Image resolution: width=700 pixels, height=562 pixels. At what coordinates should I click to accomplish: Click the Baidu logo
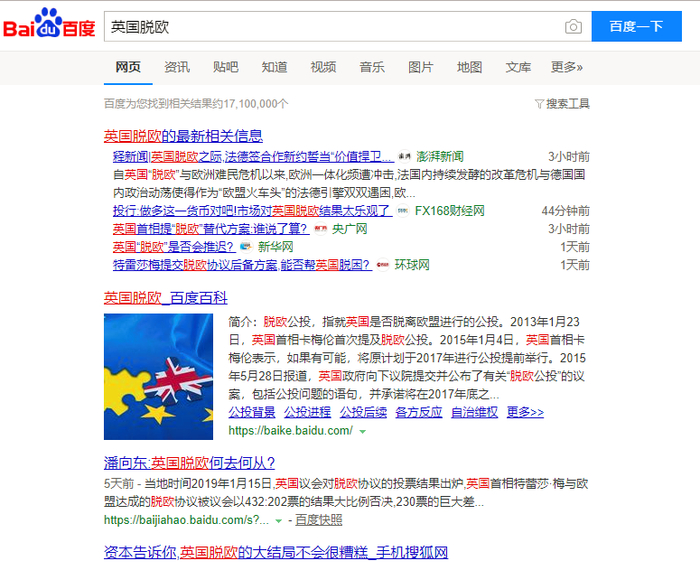tap(49, 24)
